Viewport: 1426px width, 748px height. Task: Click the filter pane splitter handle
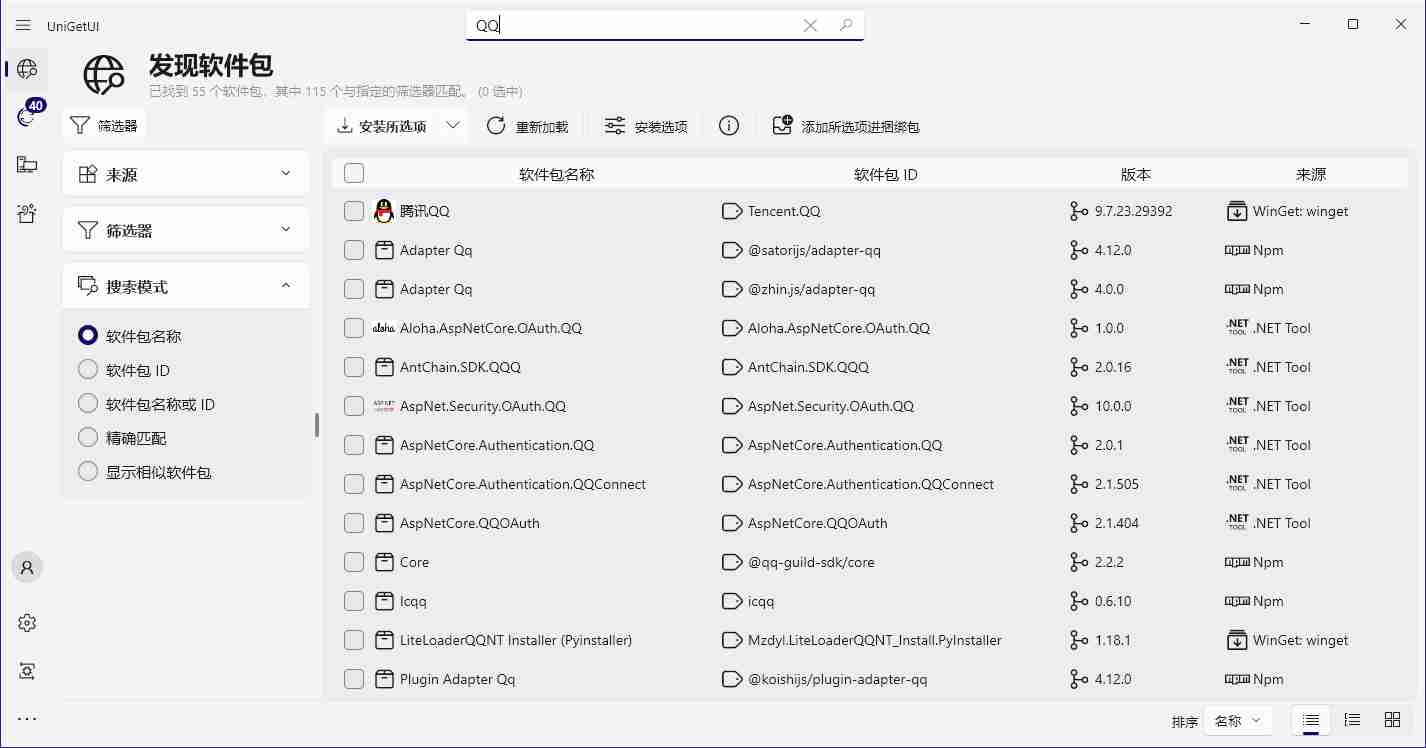click(317, 425)
